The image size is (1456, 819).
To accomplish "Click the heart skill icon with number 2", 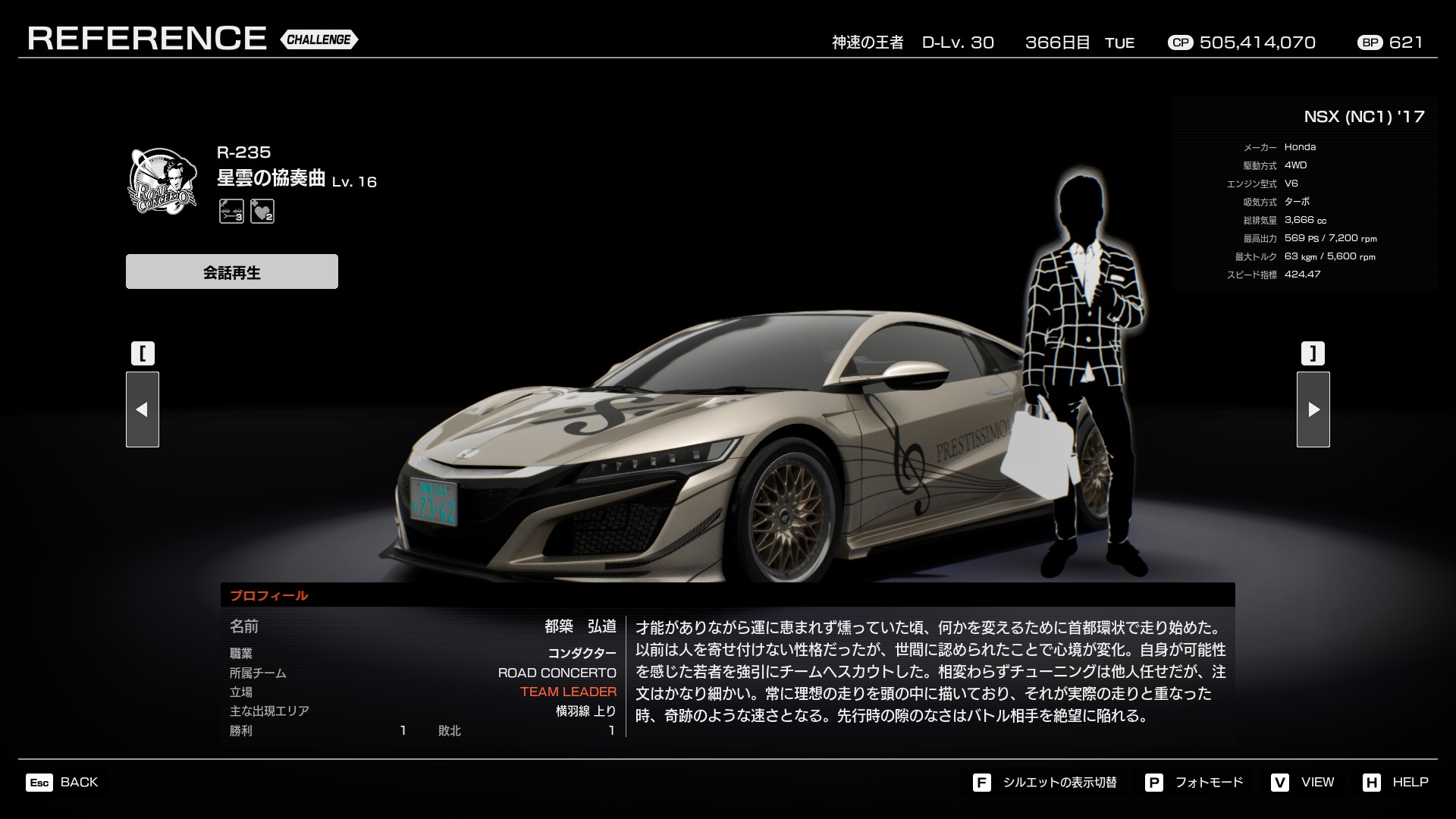I will coord(262,211).
